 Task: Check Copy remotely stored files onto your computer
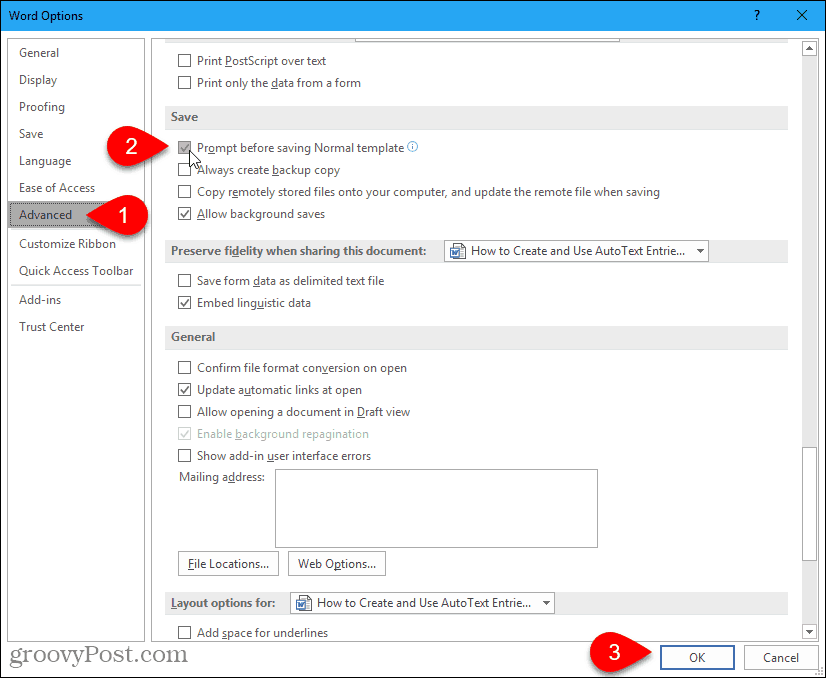(x=184, y=192)
